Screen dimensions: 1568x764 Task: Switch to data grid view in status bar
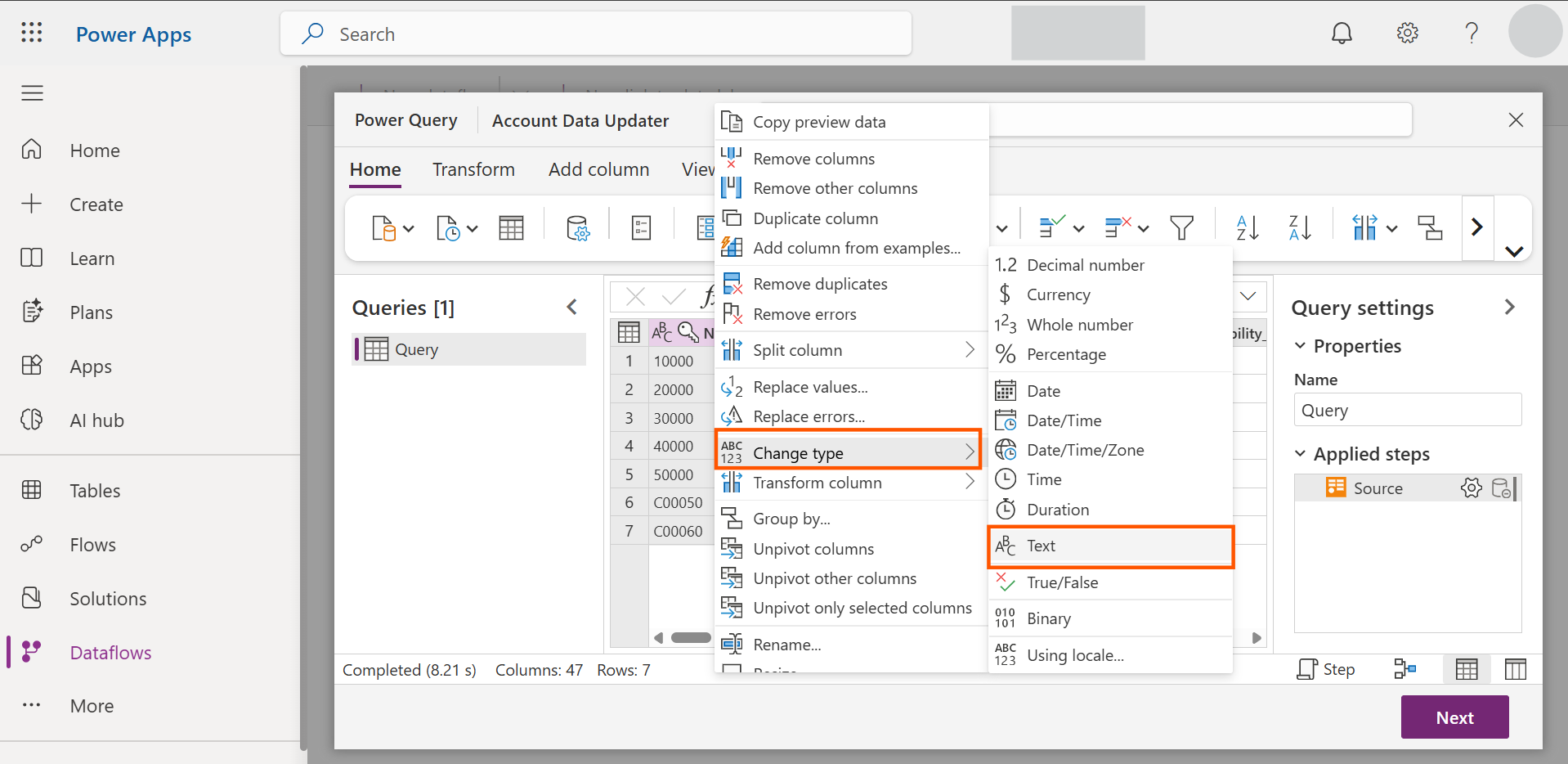pos(1466,669)
